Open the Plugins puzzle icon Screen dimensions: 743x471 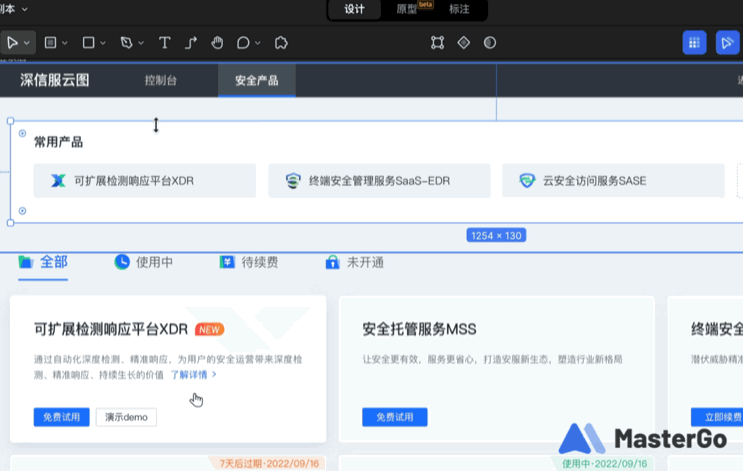281,43
